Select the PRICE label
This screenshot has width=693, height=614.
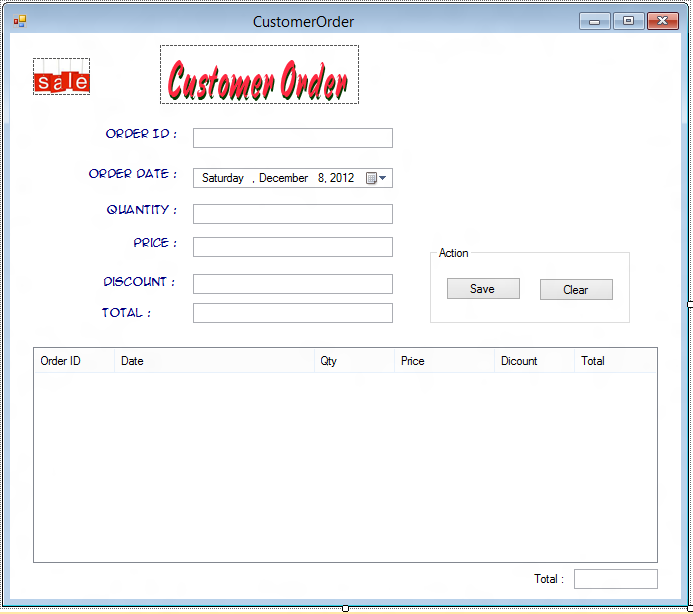[x=155, y=243]
